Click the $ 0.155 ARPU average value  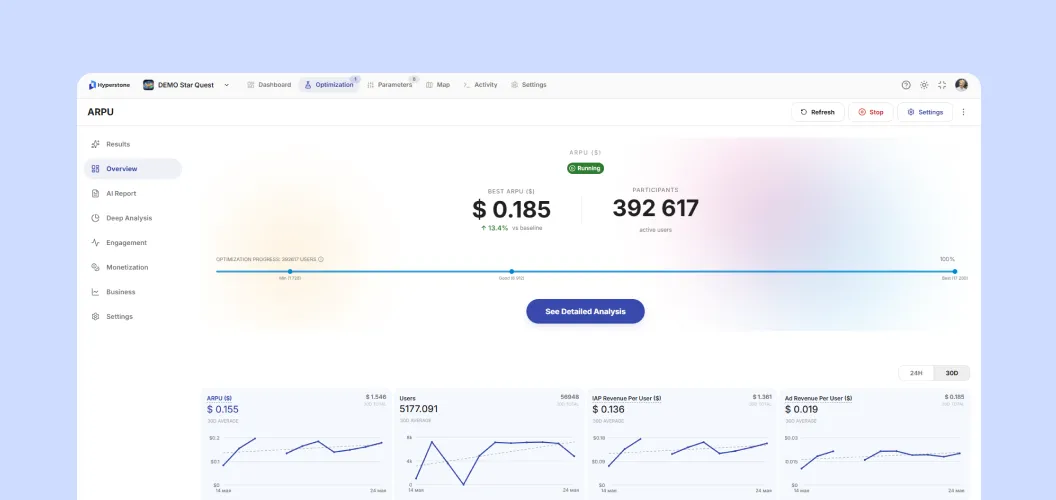[x=222, y=410]
